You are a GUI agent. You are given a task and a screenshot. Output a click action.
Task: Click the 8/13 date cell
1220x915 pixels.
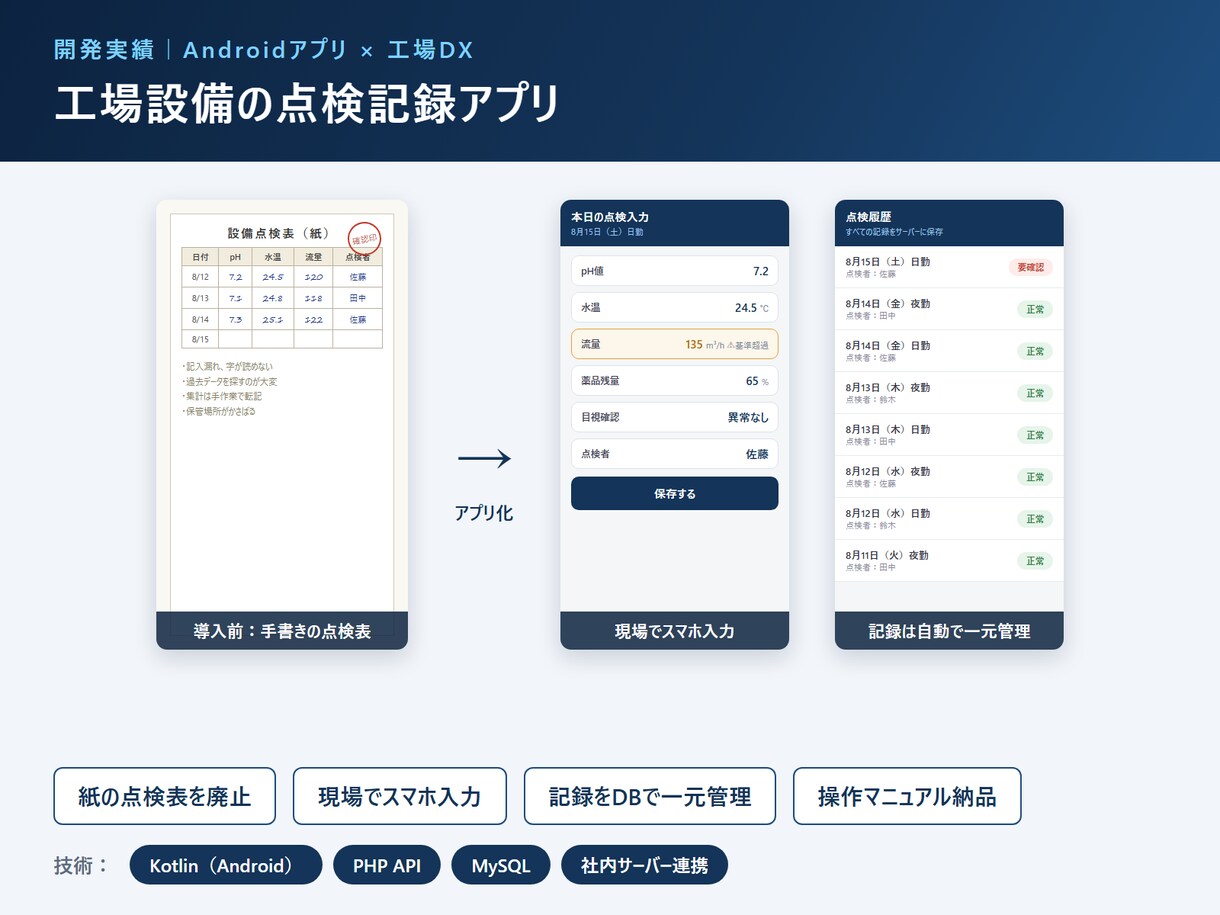[200, 298]
